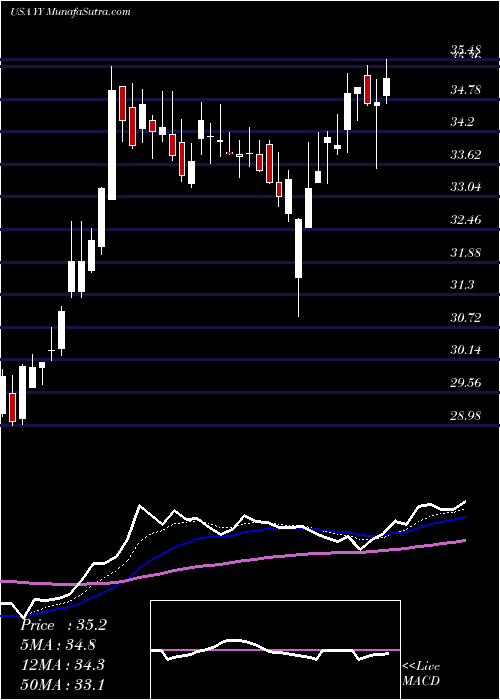Click the 34.2 price axis label
This screenshot has width=500, height=700.
tap(461, 122)
